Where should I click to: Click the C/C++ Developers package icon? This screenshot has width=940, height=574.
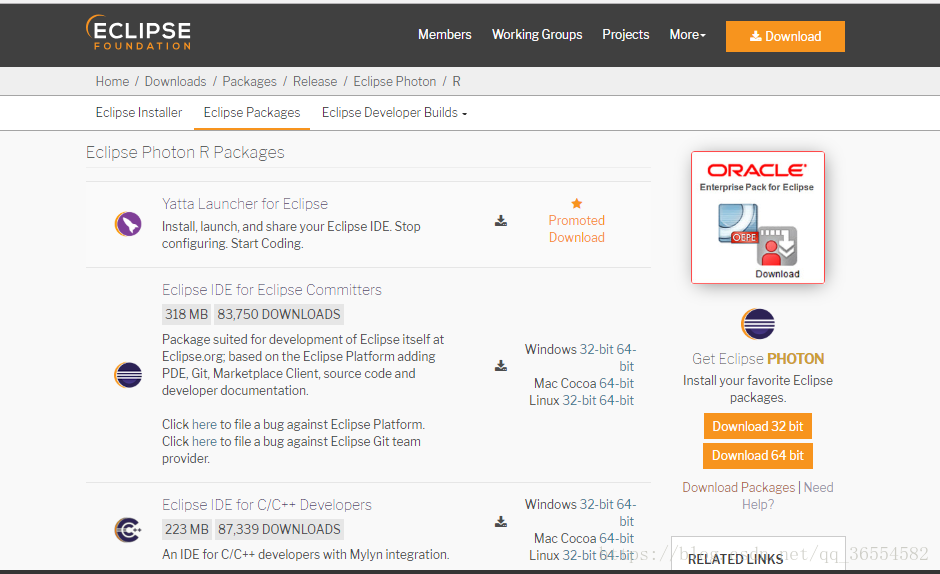point(128,530)
